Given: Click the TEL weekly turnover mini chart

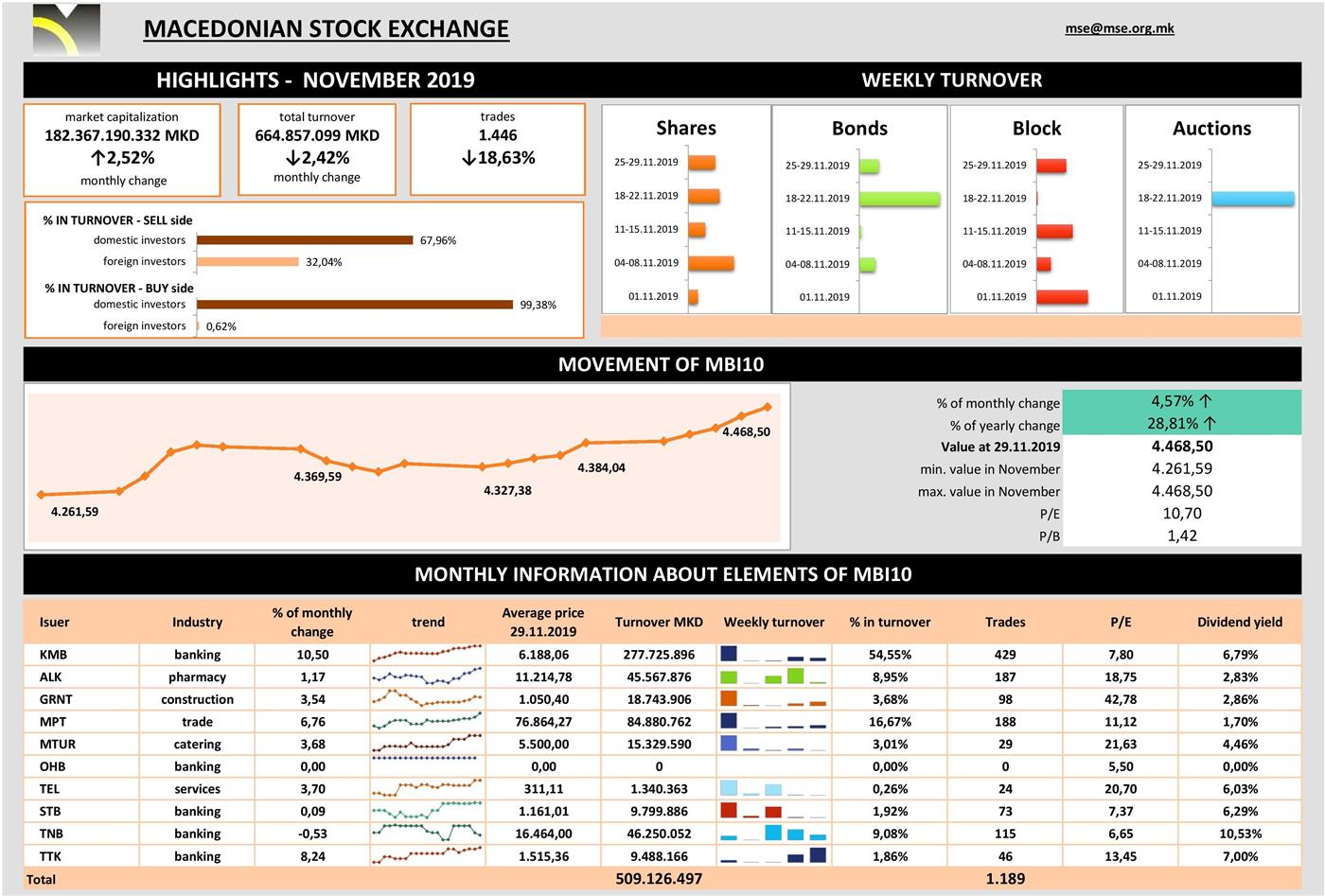Looking at the screenshot, I should pyautogui.click(x=773, y=788).
